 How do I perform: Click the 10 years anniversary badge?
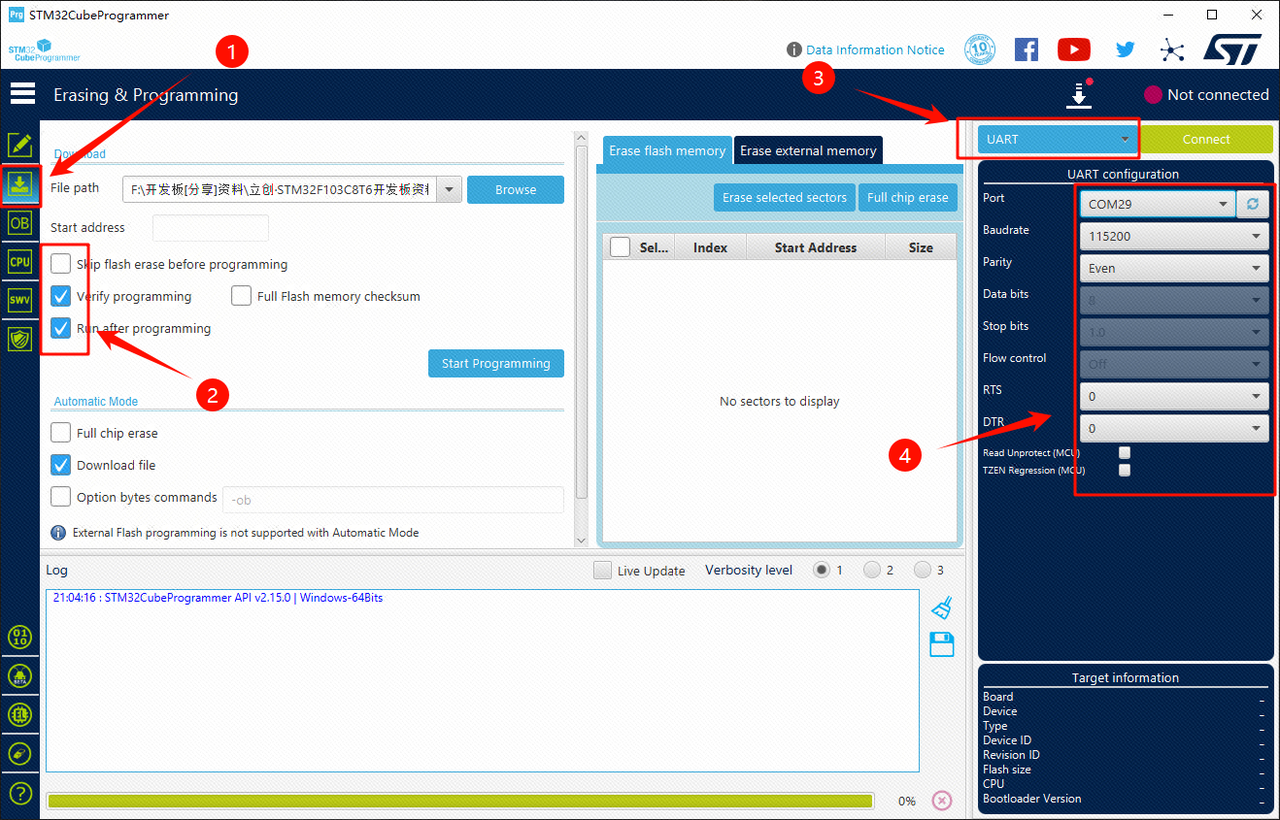[980, 49]
